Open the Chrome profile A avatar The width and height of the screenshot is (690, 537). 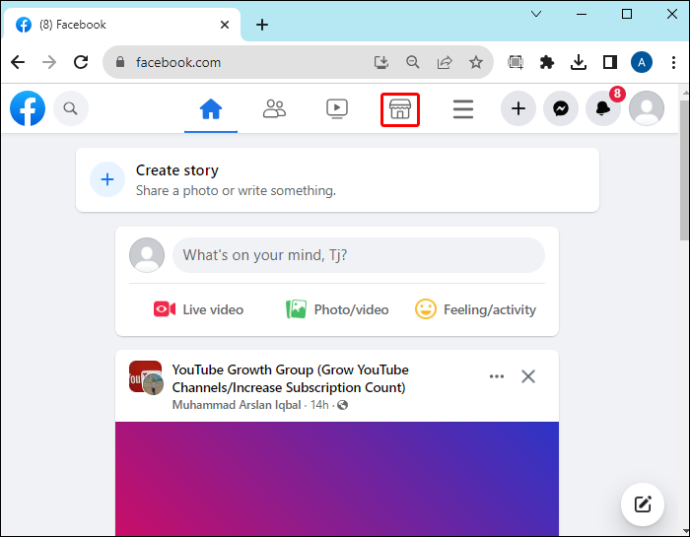pyautogui.click(x=642, y=63)
